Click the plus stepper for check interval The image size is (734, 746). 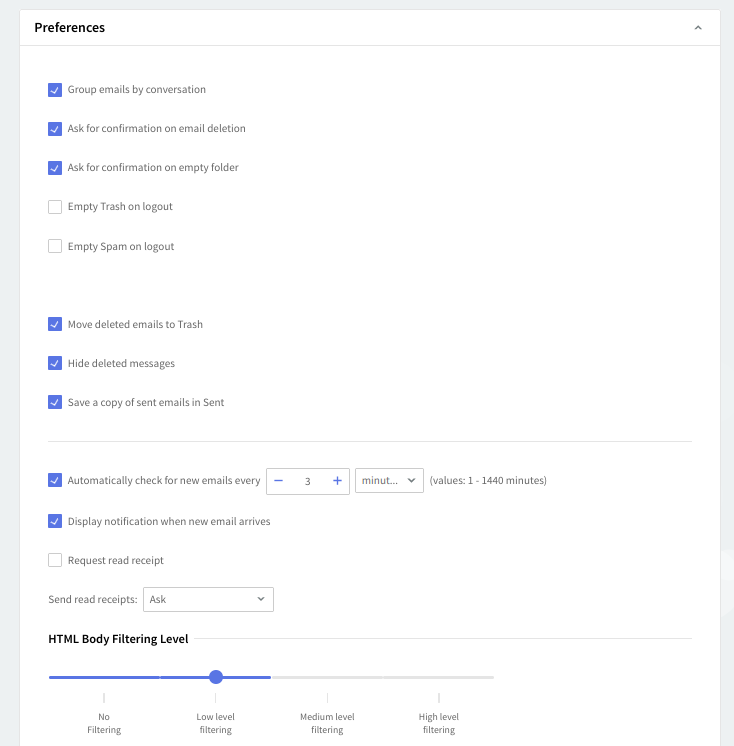tap(337, 481)
